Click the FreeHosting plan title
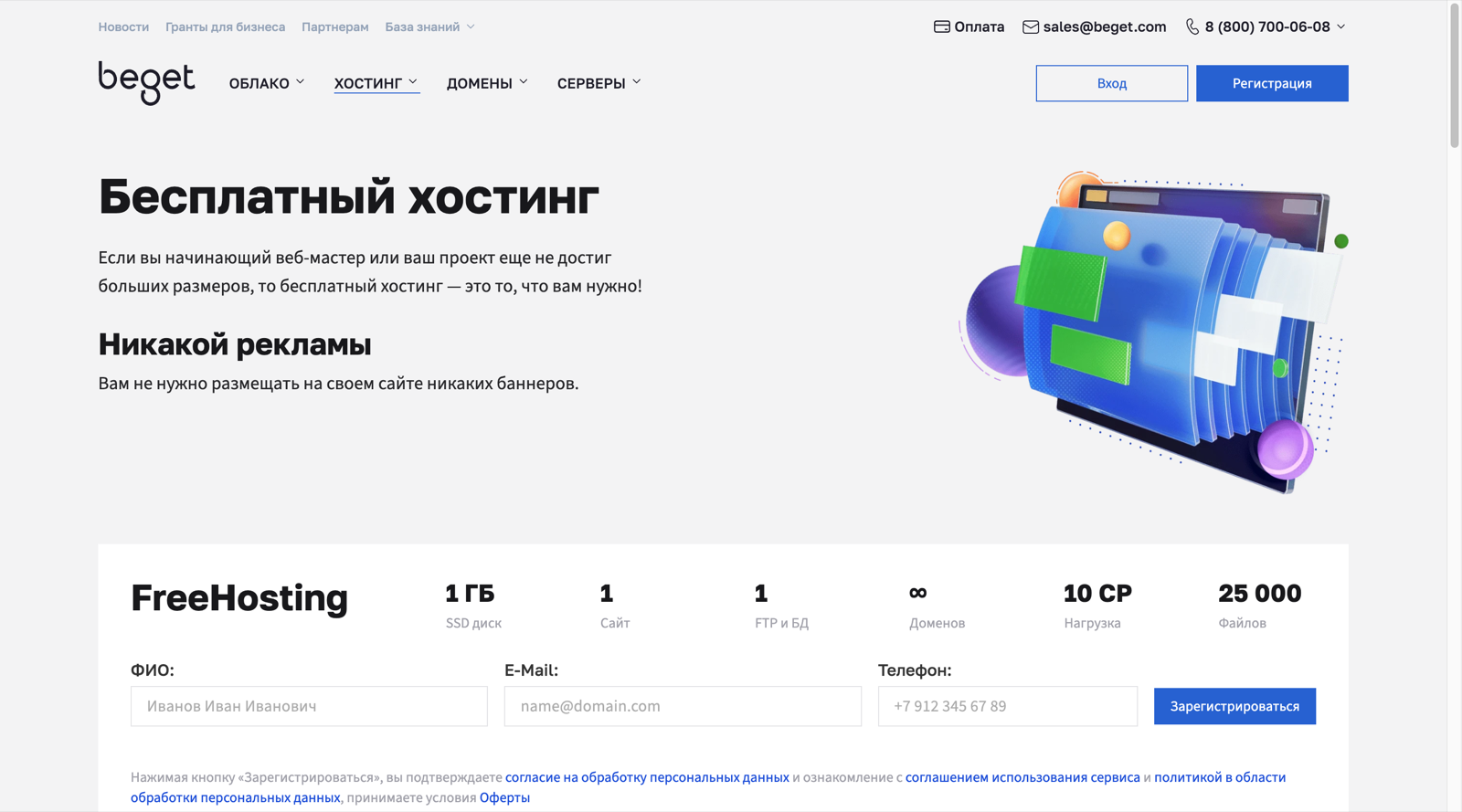 pyautogui.click(x=239, y=598)
